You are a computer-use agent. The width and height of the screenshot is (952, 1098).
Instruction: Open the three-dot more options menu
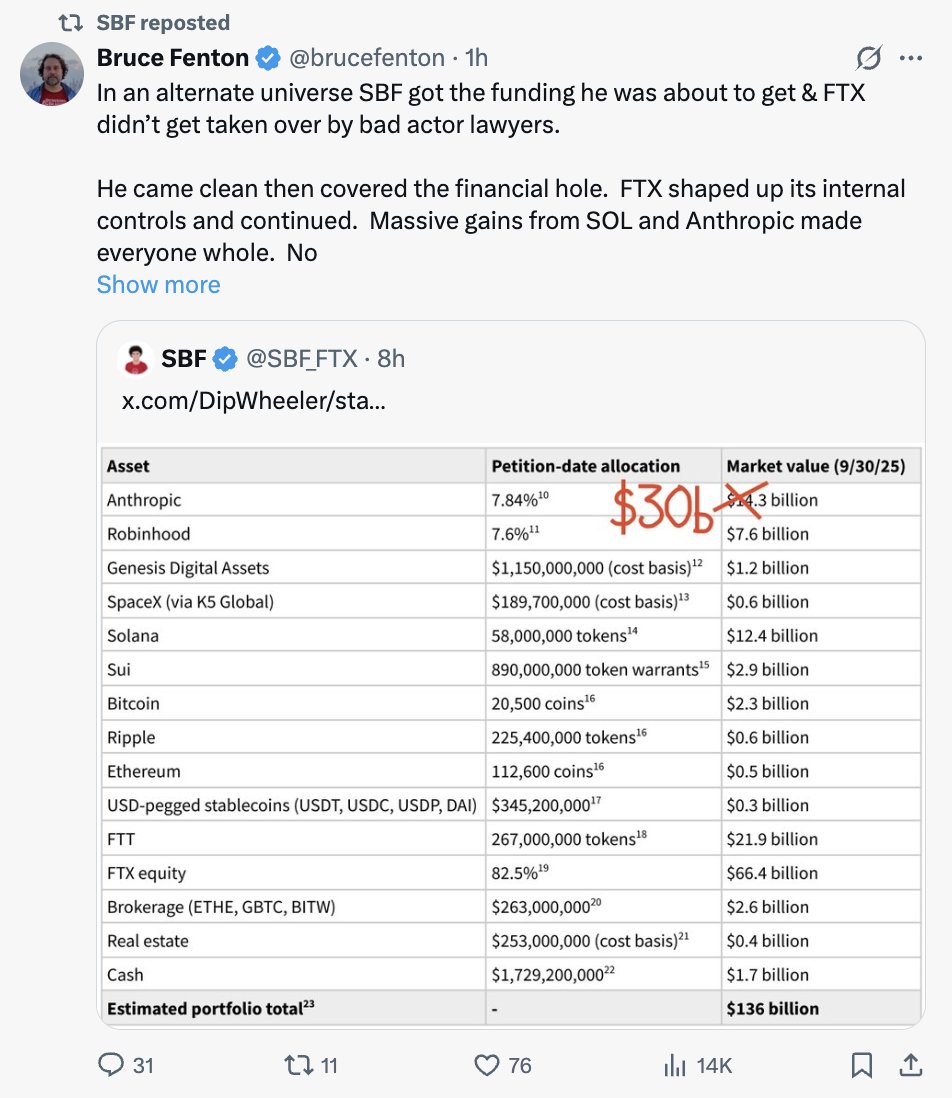point(911,59)
